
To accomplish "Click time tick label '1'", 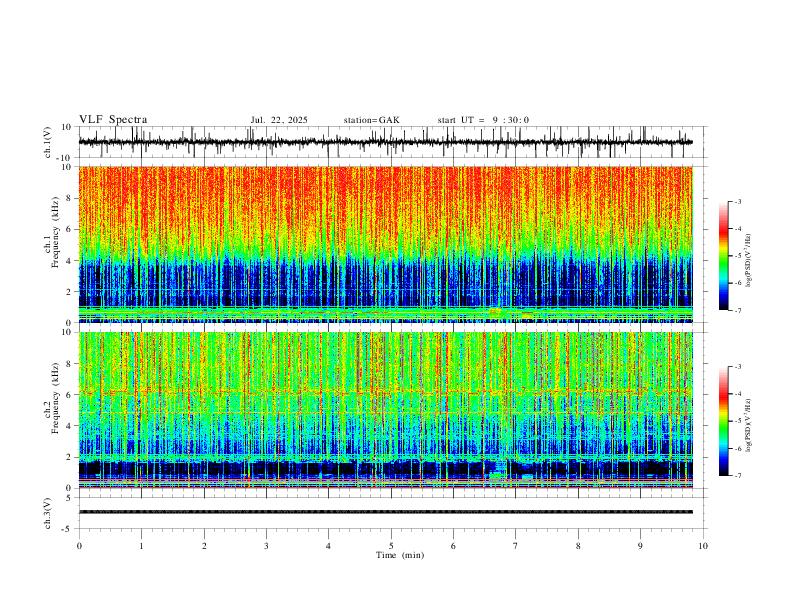I will pyautogui.click(x=142, y=546).
